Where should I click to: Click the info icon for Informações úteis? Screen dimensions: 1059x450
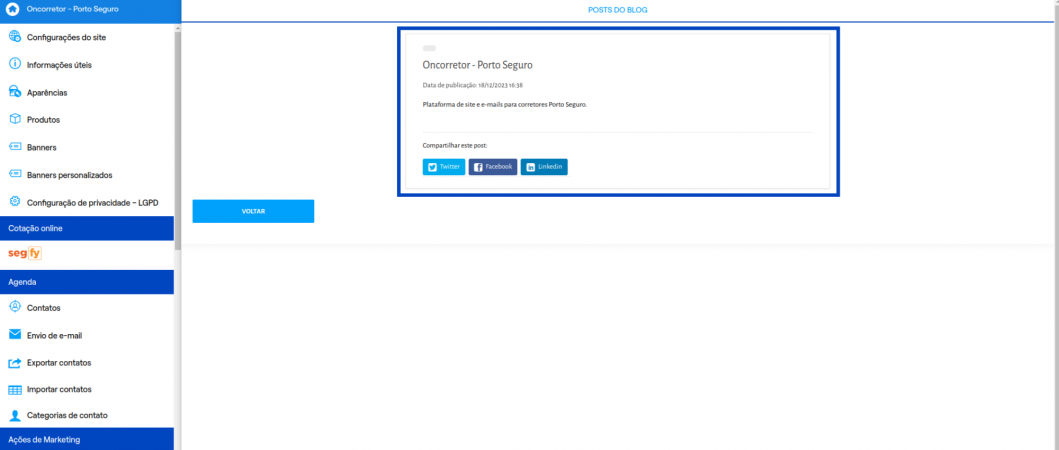[15, 64]
